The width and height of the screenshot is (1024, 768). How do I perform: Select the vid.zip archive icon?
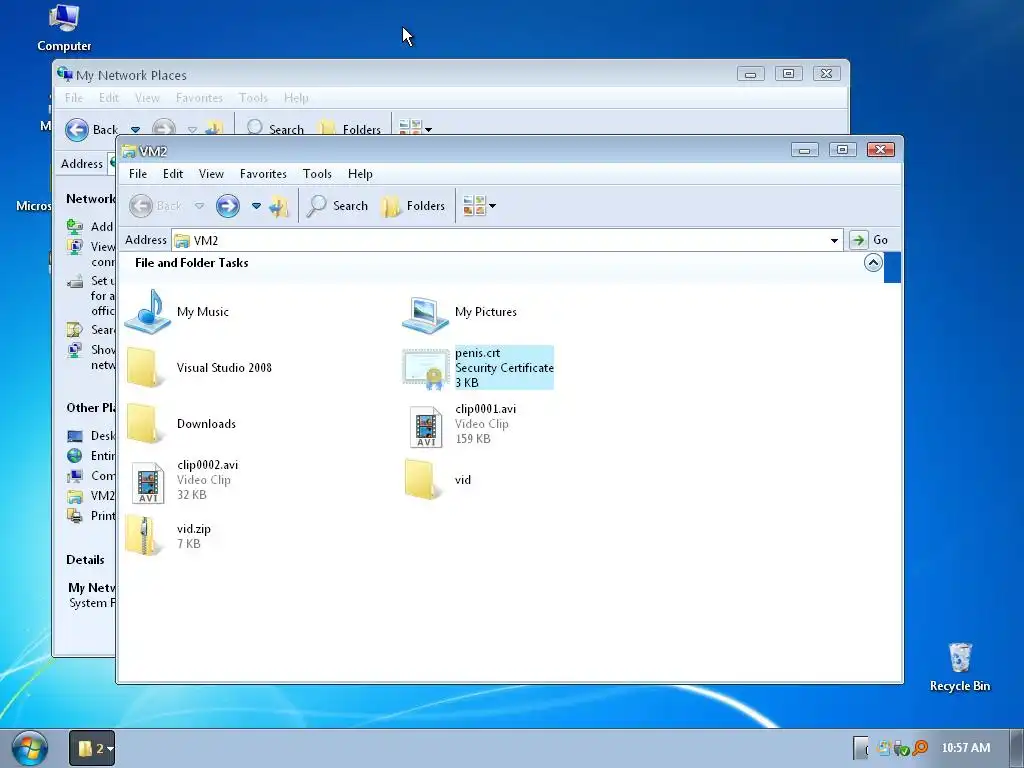tap(143, 536)
